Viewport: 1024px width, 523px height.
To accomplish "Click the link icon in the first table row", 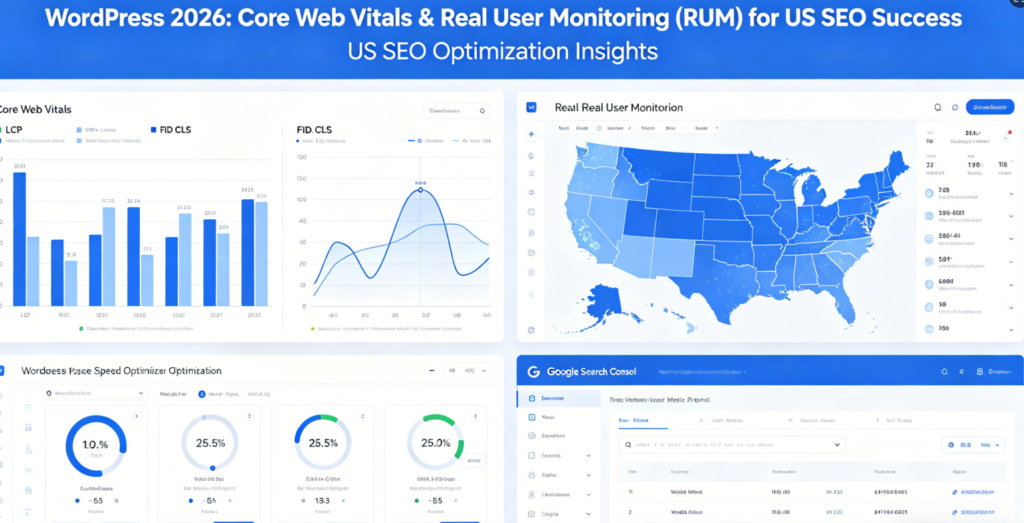I will point(954,492).
